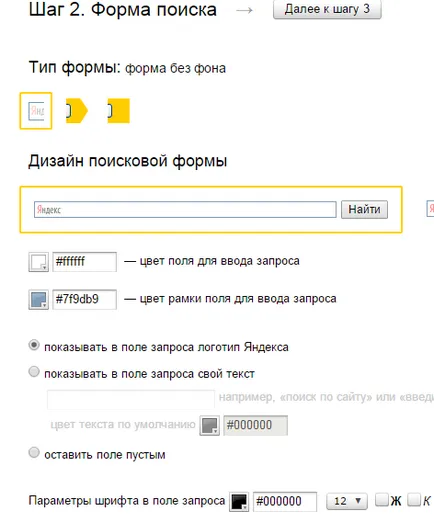The image size is (434, 523).
Task: Edit the font color #000000 field
Action: point(285,502)
